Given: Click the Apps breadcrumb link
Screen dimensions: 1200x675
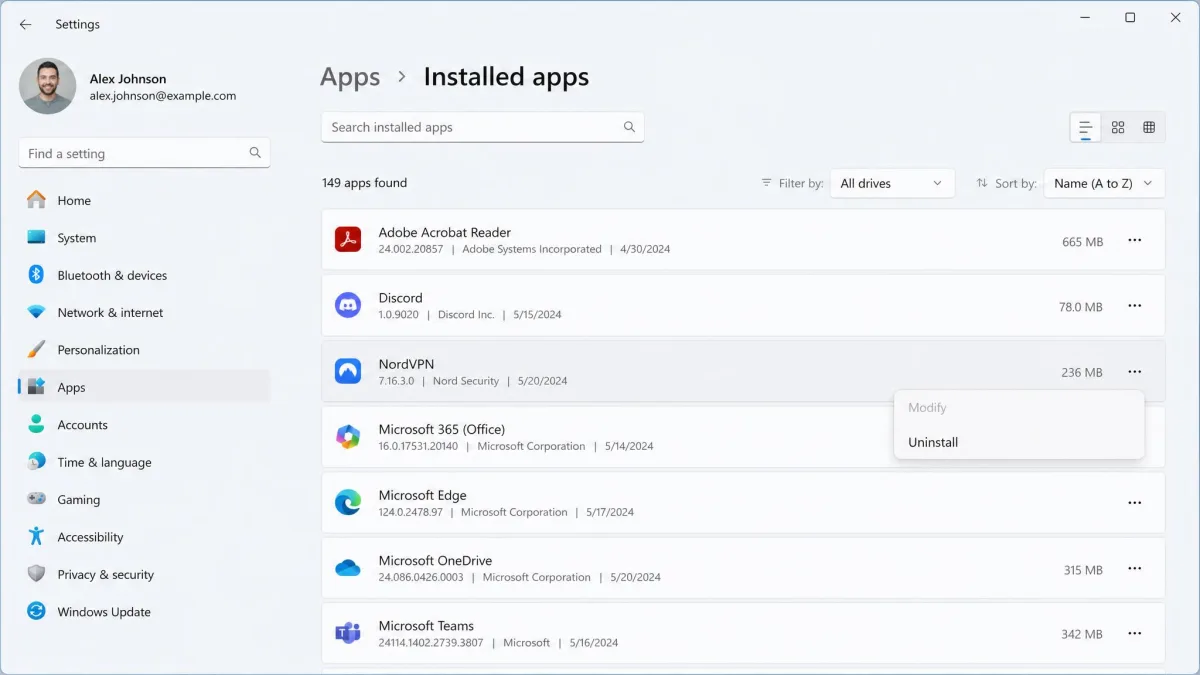Looking at the screenshot, I should pyautogui.click(x=350, y=77).
